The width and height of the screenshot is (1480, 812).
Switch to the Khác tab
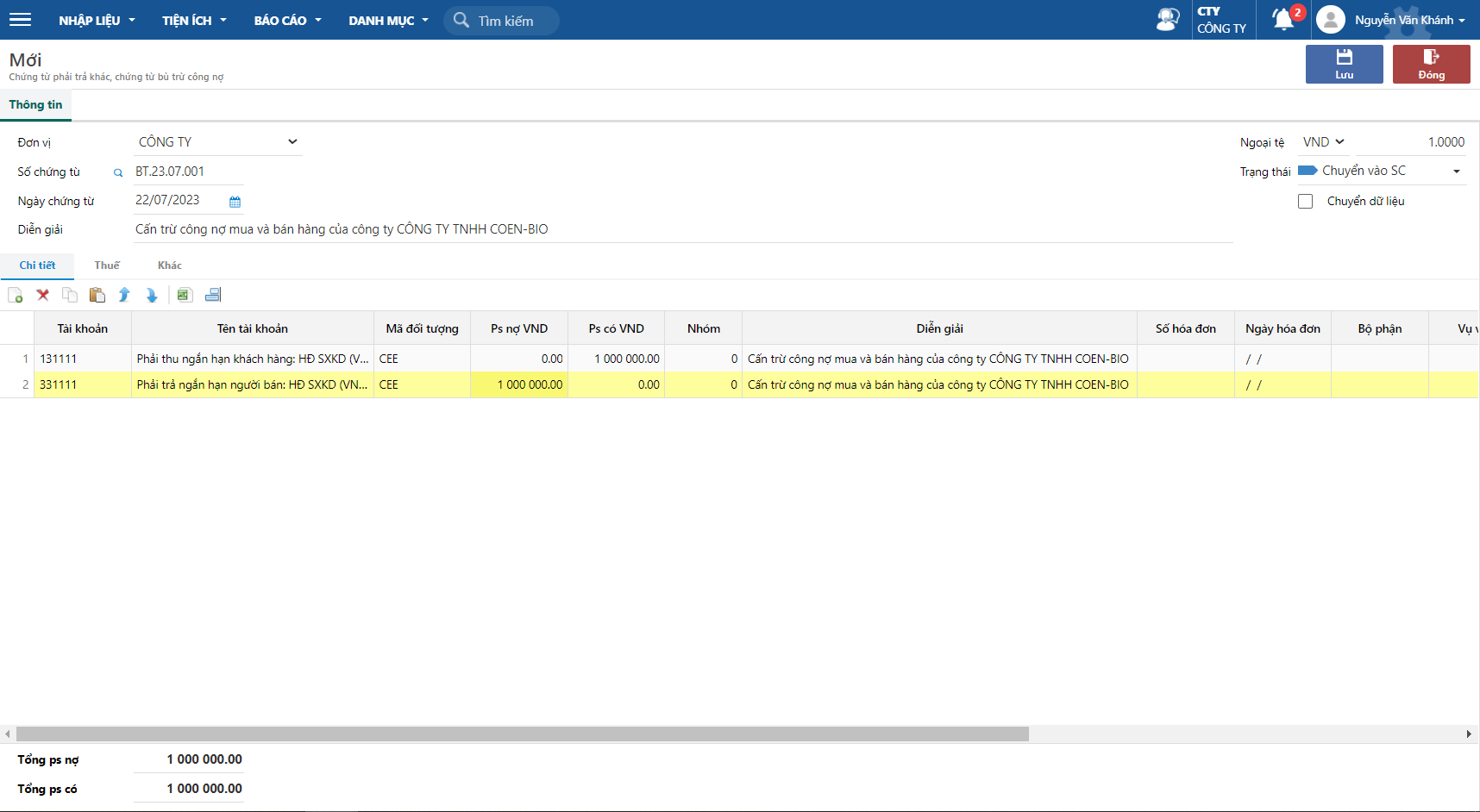pos(169,265)
